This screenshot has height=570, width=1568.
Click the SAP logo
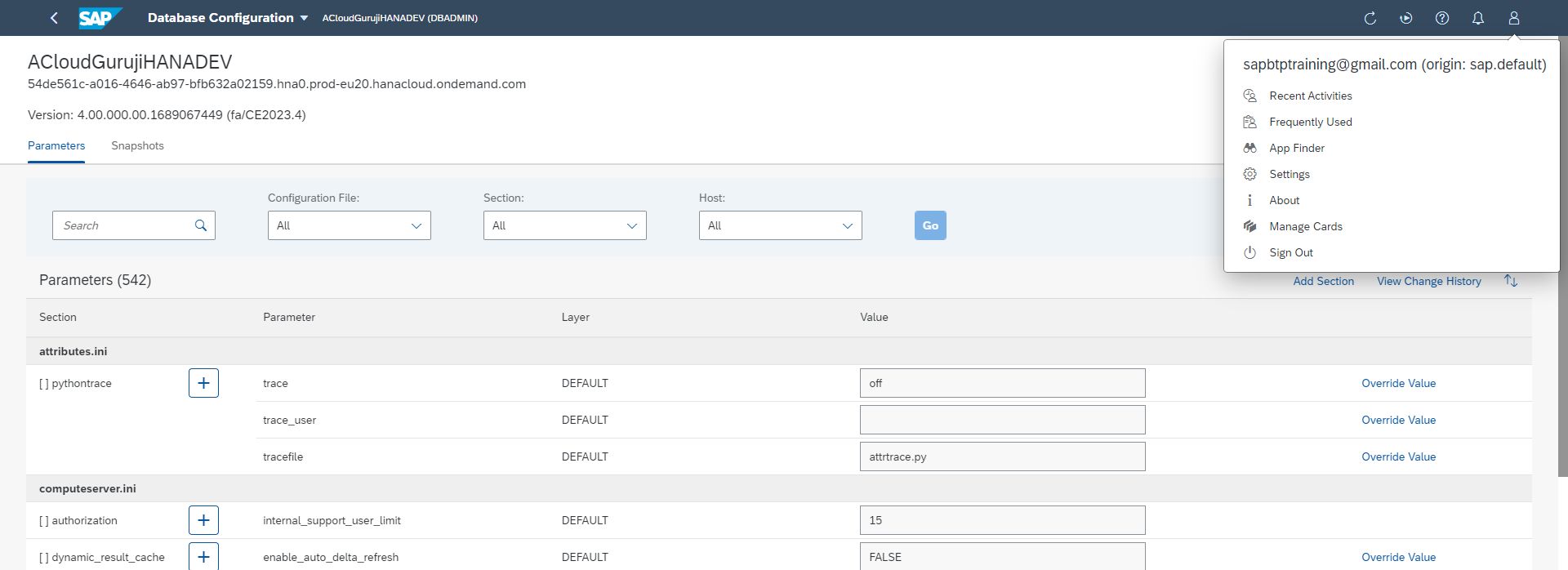coord(100,18)
